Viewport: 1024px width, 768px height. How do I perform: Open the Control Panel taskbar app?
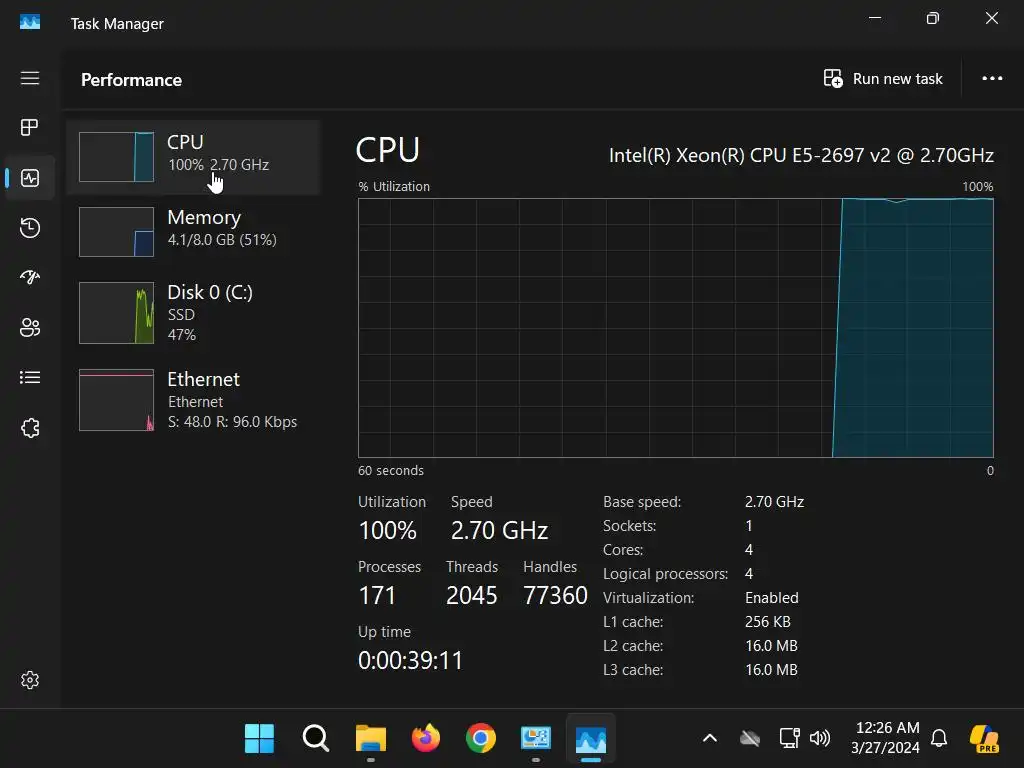tap(536, 739)
